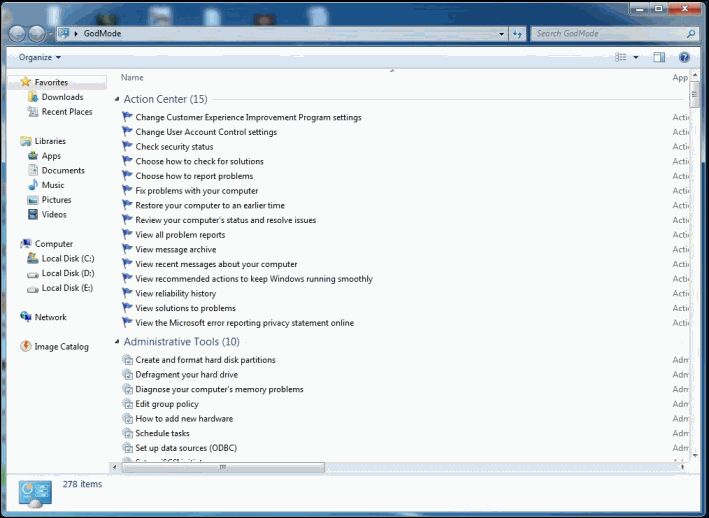Click flag icon for Change Customer Experience settings
This screenshot has width=709, height=518.
coord(127,117)
